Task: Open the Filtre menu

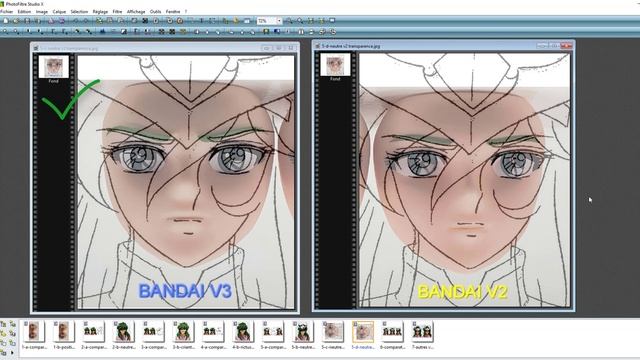Action: pos(117,11)
